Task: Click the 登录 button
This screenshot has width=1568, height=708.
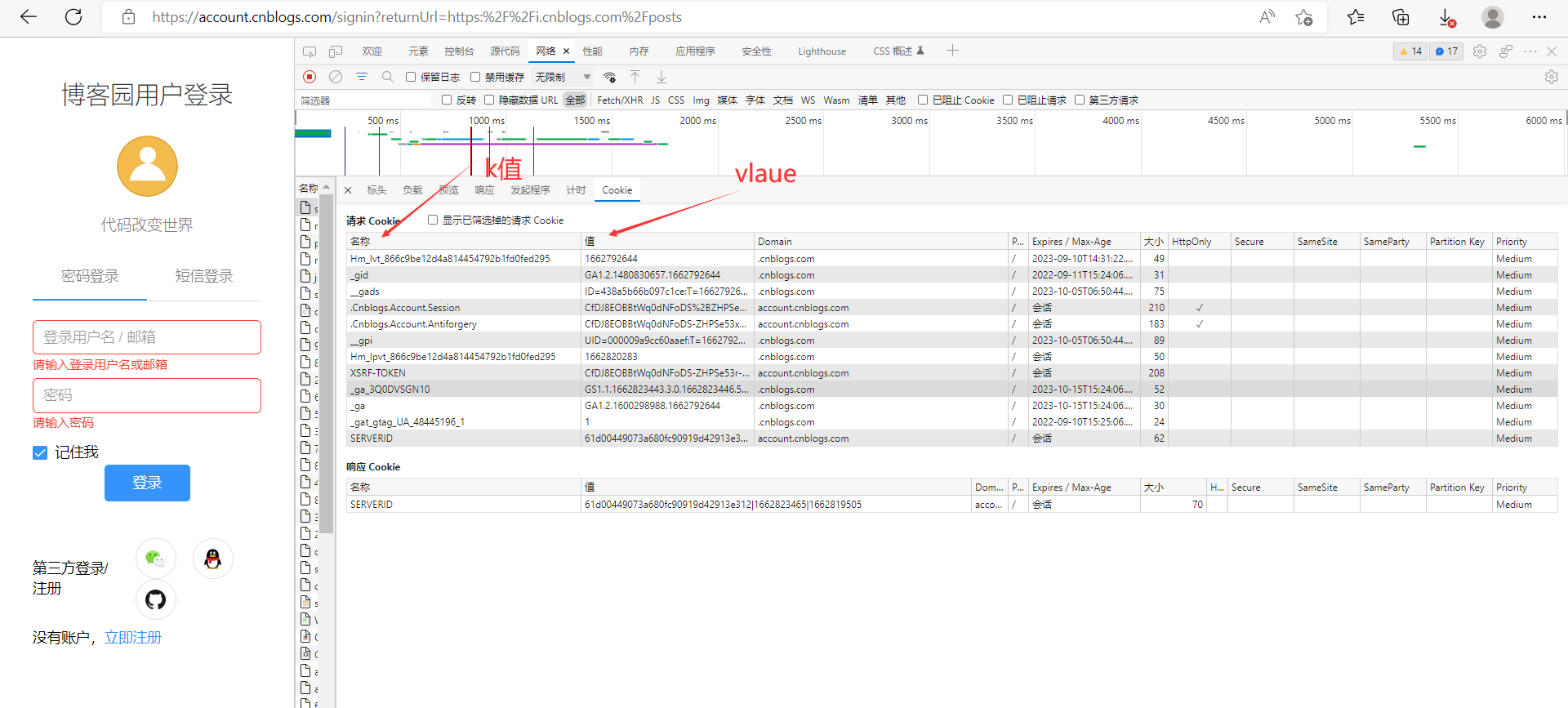Action: (147, 483)
